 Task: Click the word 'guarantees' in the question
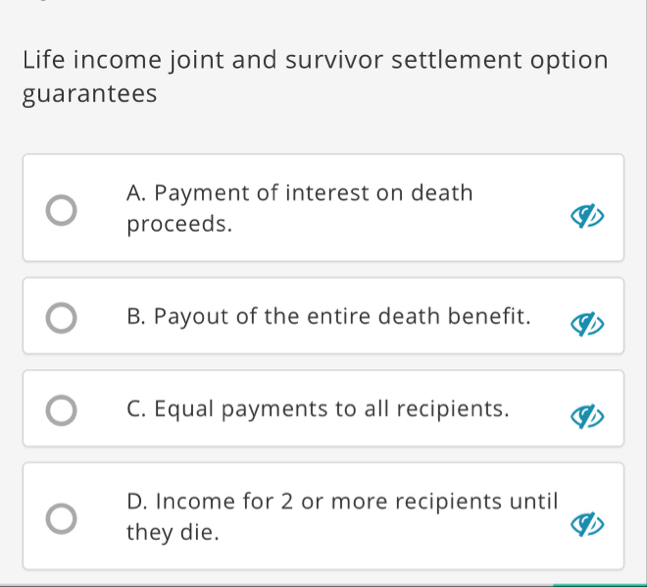click(x=90, y=94)
